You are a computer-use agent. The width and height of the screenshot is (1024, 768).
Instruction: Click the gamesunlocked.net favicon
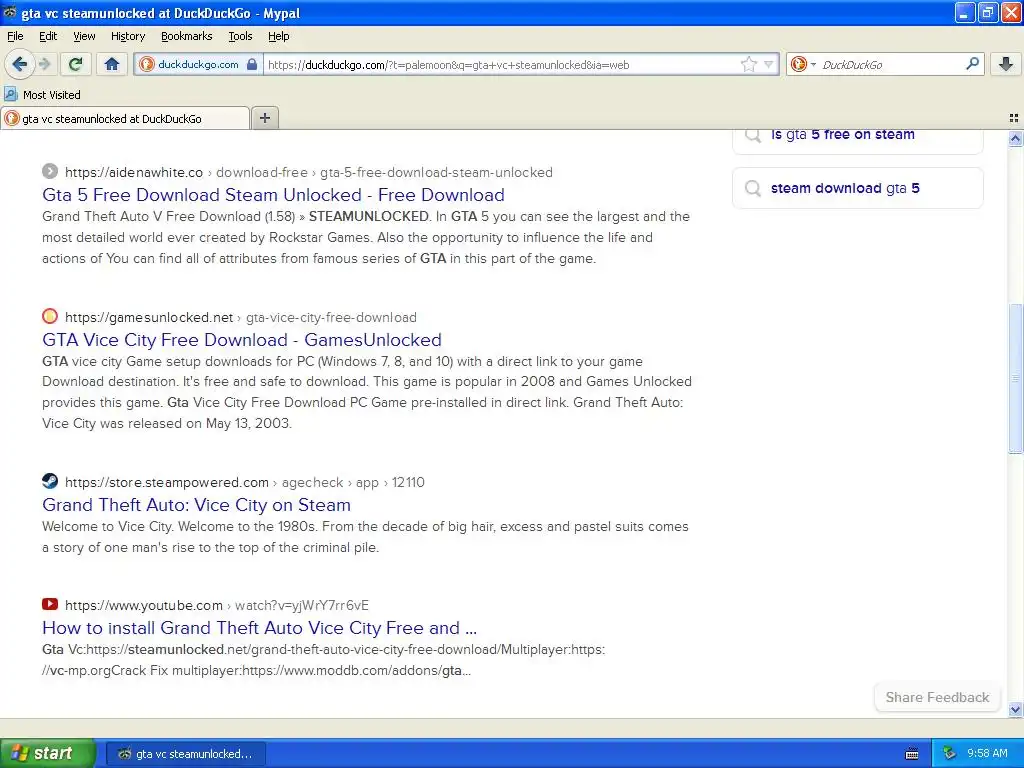pos(50,317)
